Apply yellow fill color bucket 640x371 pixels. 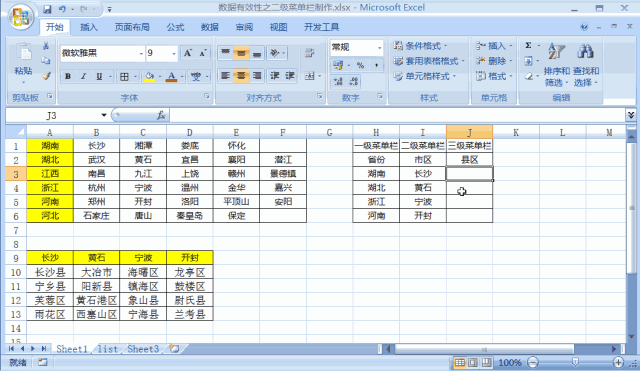pos(149,76)
